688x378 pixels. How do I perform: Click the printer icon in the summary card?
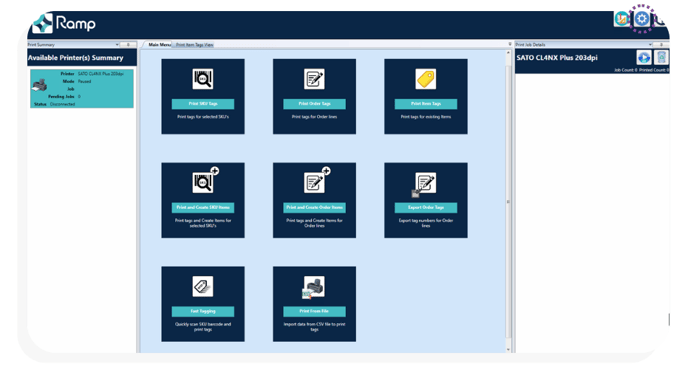pyautogui.click(x=39, y=85)
